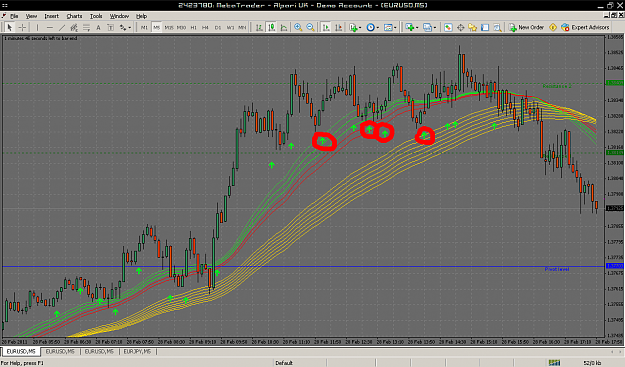Open the Help menu

click(142, 16)
